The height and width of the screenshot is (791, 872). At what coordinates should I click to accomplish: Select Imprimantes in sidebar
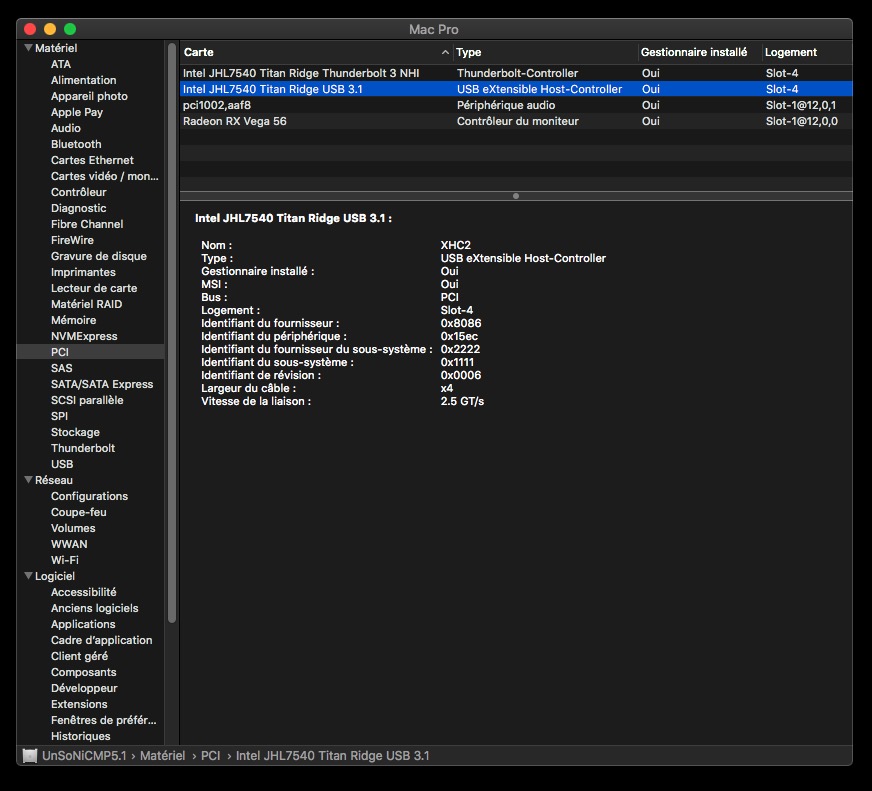(x=83, y=272)
